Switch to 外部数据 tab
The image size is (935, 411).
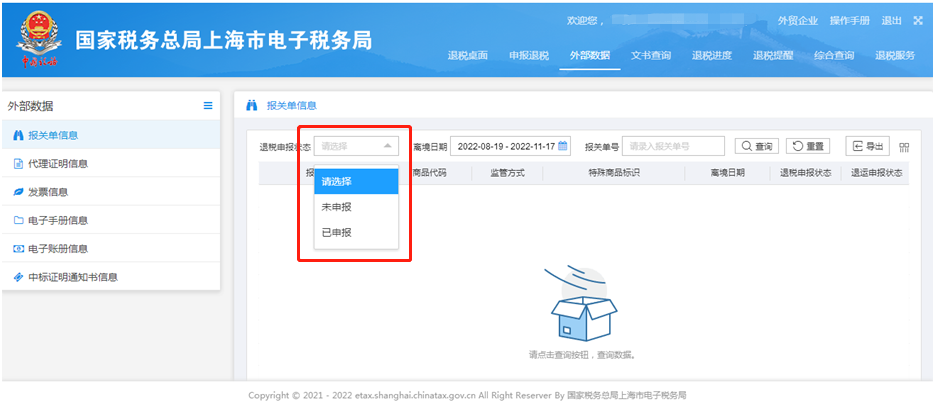click(x=590, y=55)
